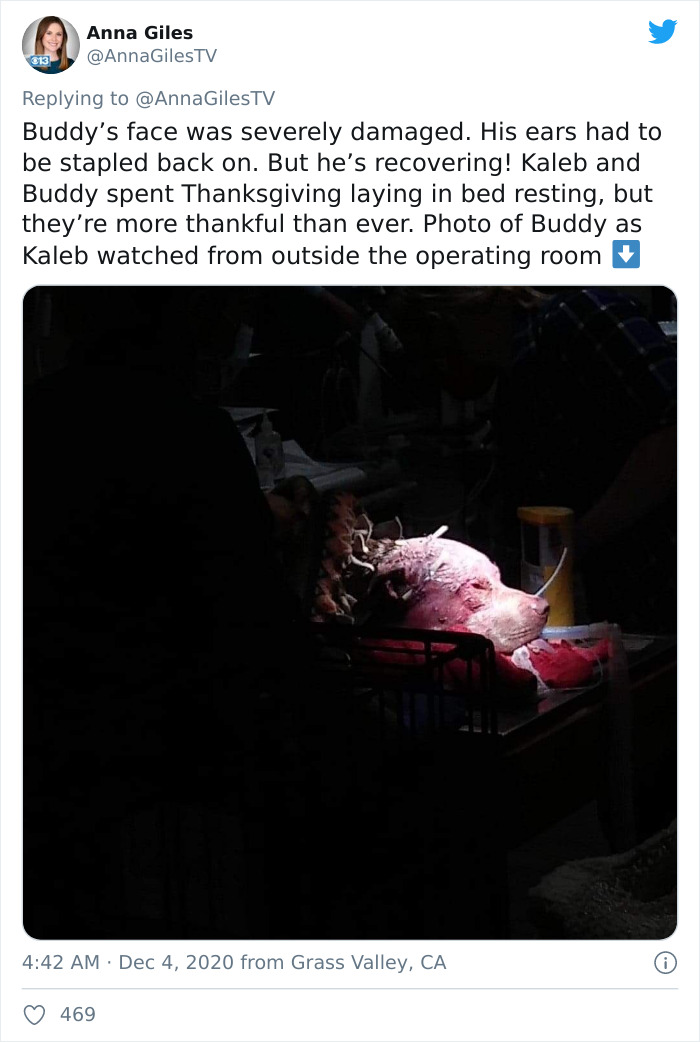This screenshot has width=700, height=1042.
Task: Follow the @AnnaGilesTV mention in reply line
Action: click(205, 98)
